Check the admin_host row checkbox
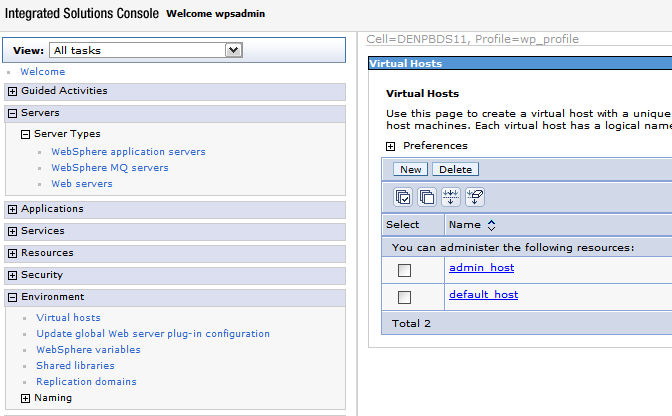 [404, 270]
